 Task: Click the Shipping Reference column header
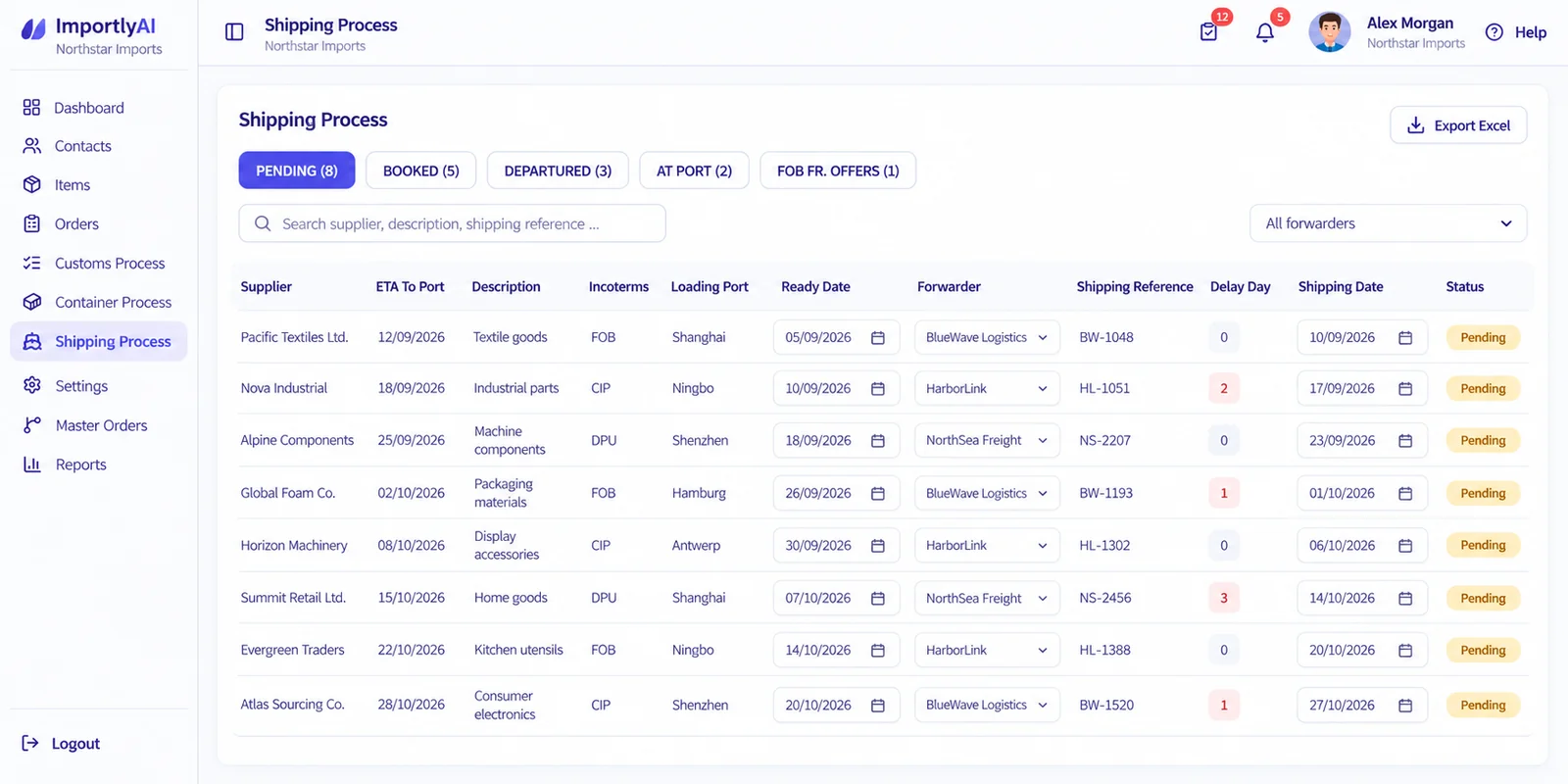1135,287
